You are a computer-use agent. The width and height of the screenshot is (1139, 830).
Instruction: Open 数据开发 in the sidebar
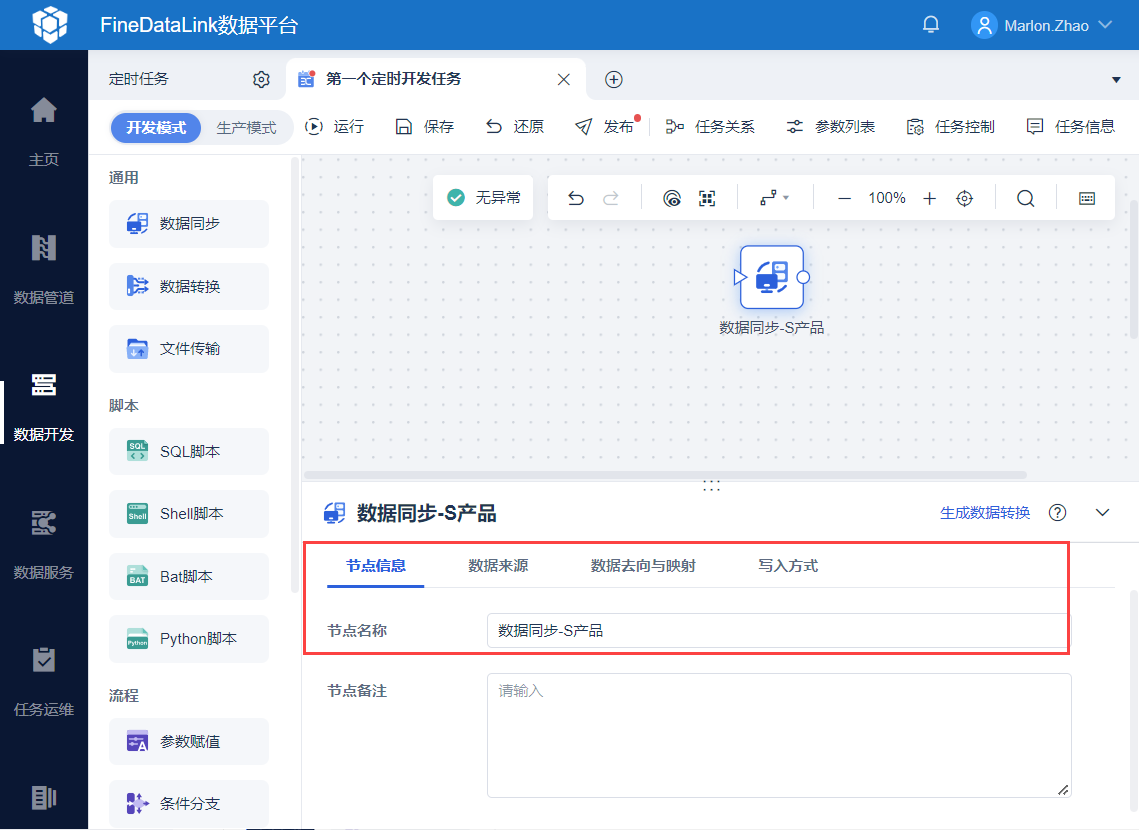(44, 407)
